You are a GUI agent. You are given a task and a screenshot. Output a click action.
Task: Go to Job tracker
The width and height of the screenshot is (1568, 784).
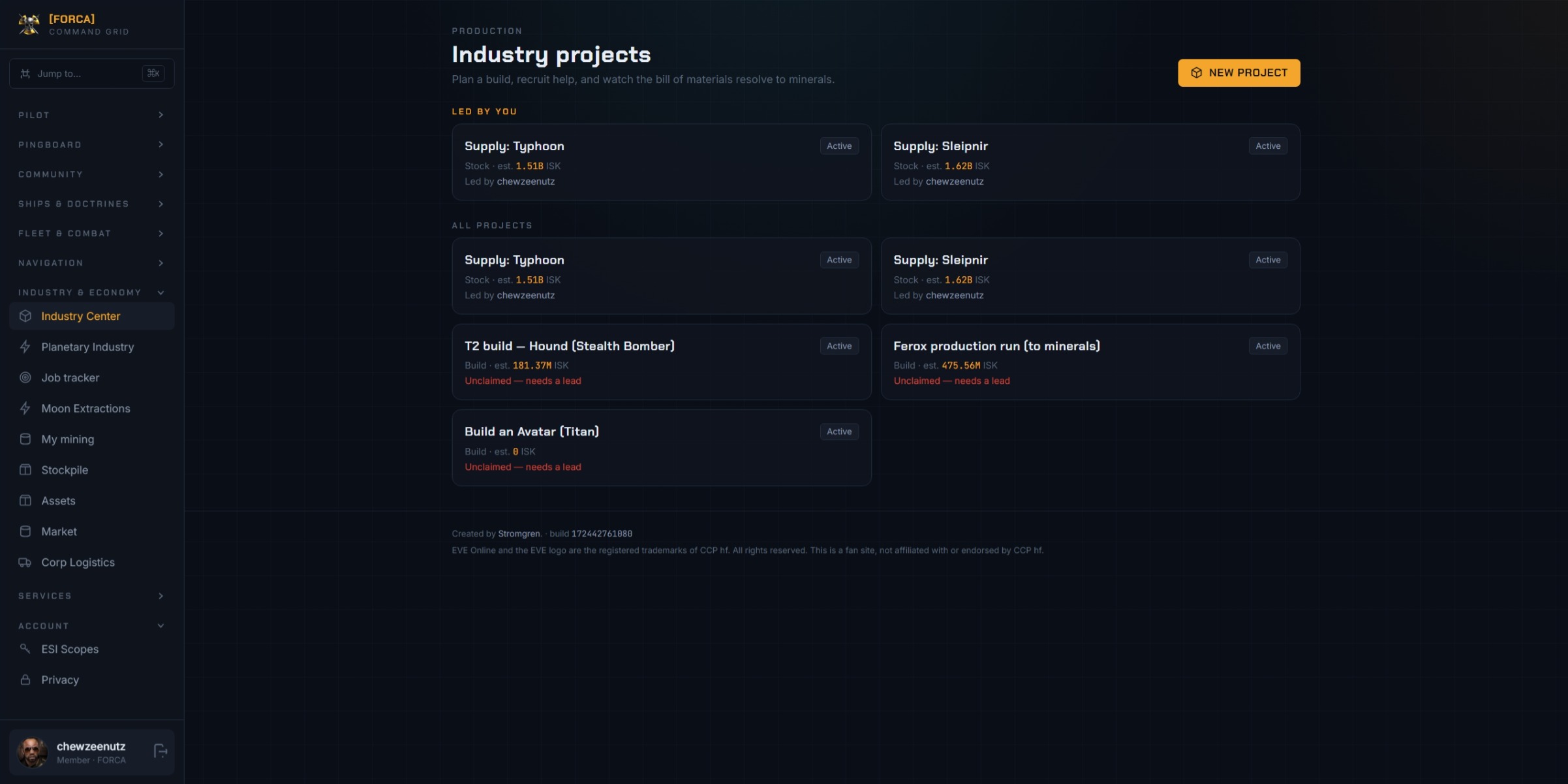(x=91, y=377)
